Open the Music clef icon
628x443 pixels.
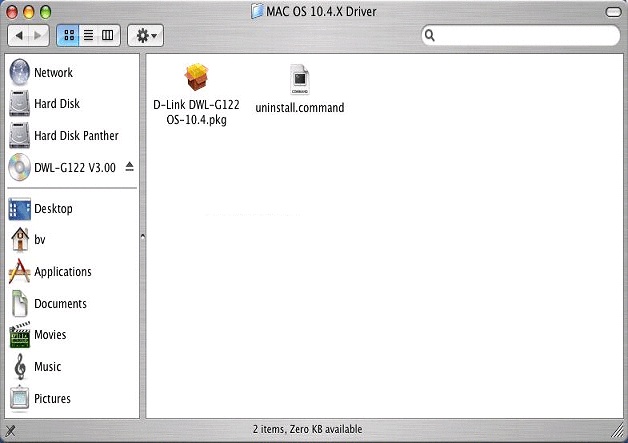point(20,366)
